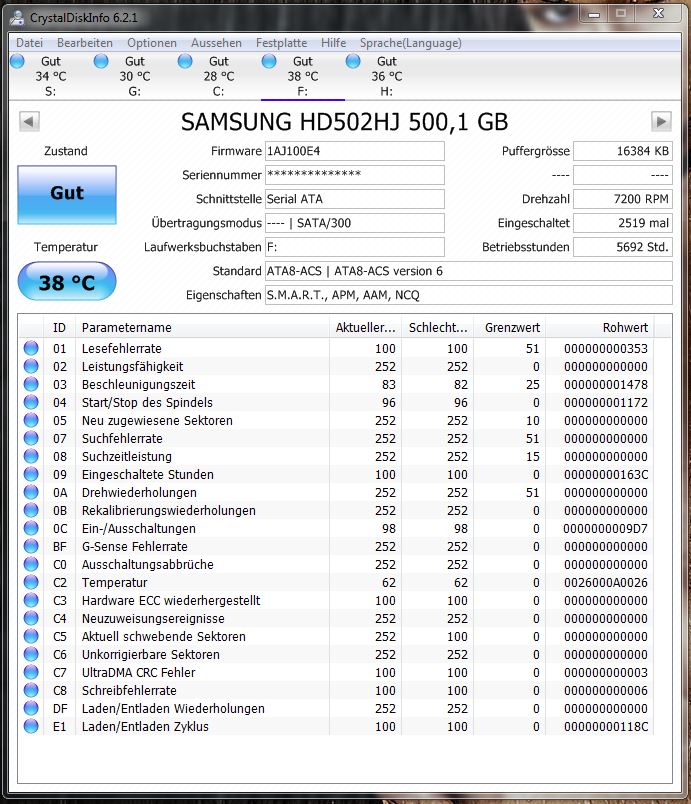Click status orb for Ein-/Ausschaltungen row
The height and width of the screenshot is (804, 691).
(31, 528)
